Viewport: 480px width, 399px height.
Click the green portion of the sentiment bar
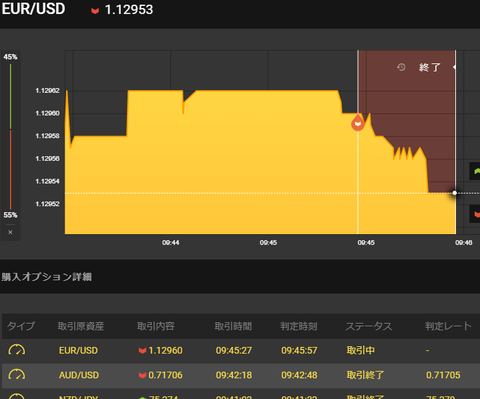pos(10,96)
